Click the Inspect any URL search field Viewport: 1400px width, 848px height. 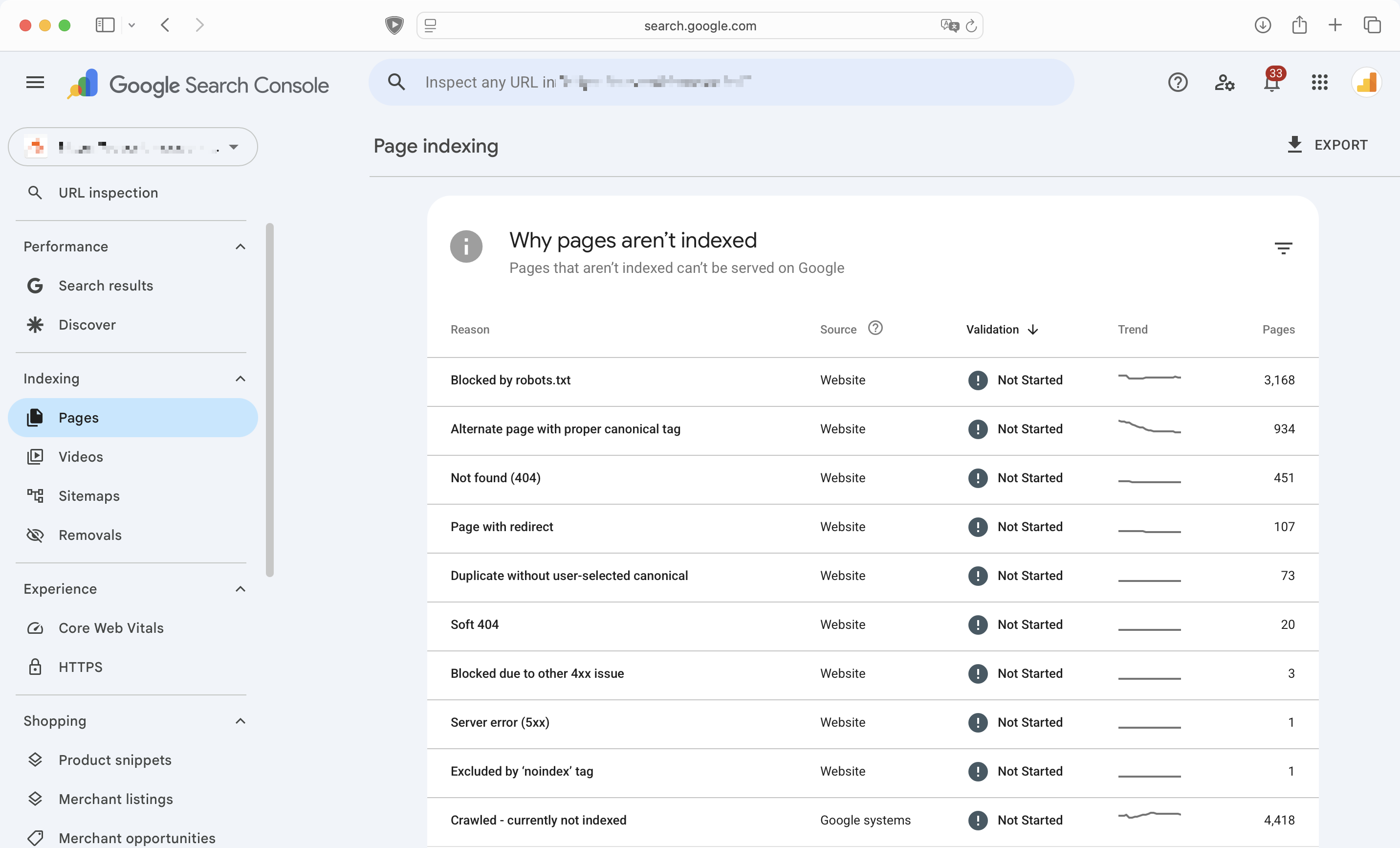tap(721, 83)
